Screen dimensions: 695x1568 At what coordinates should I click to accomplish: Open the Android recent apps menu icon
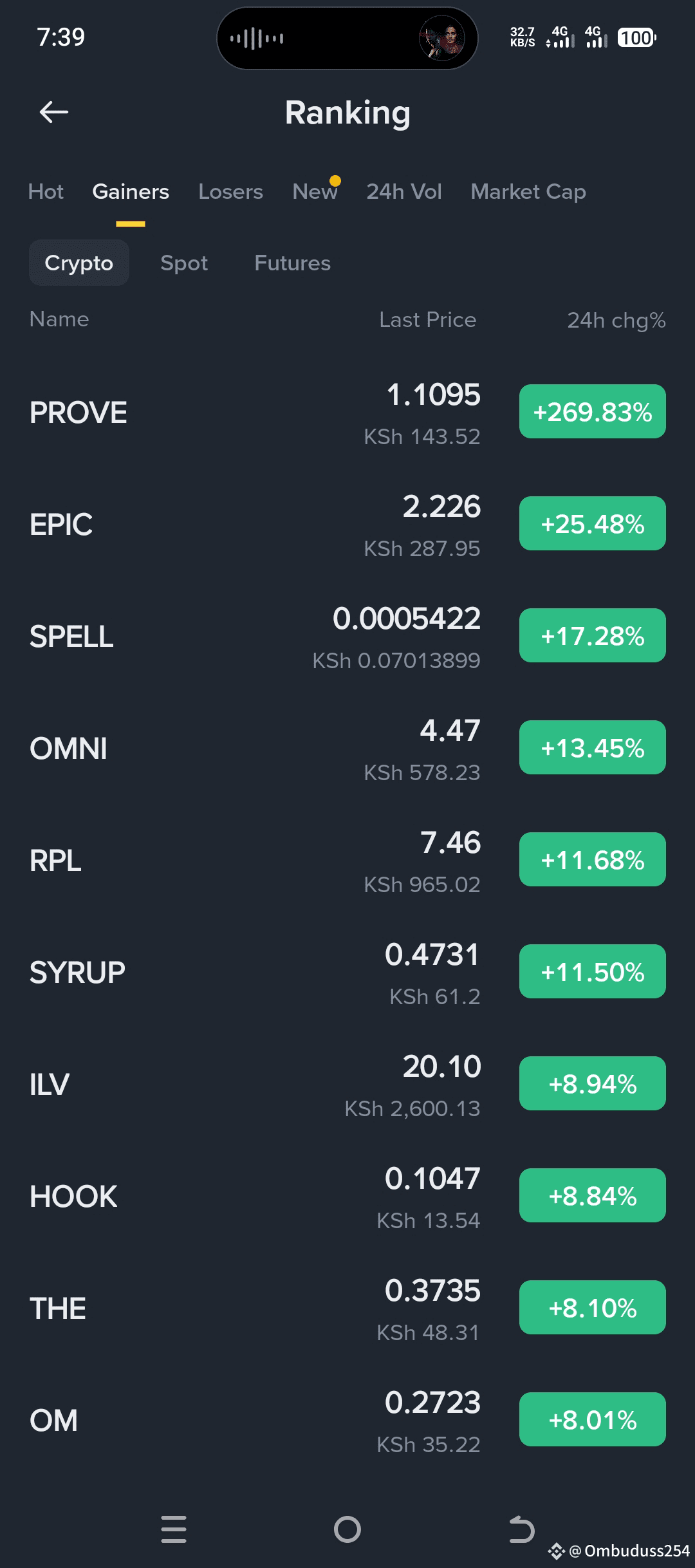[x=174, y=1529]
